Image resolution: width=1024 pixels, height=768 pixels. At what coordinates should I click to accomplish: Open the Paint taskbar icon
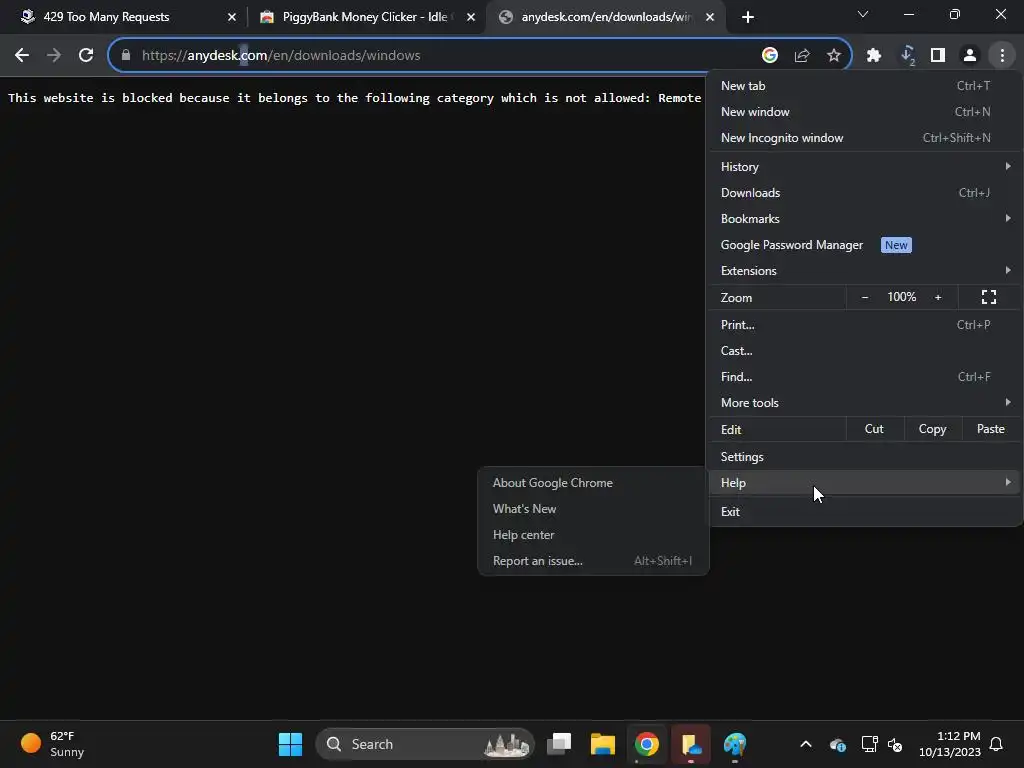(x=735, y=744)
